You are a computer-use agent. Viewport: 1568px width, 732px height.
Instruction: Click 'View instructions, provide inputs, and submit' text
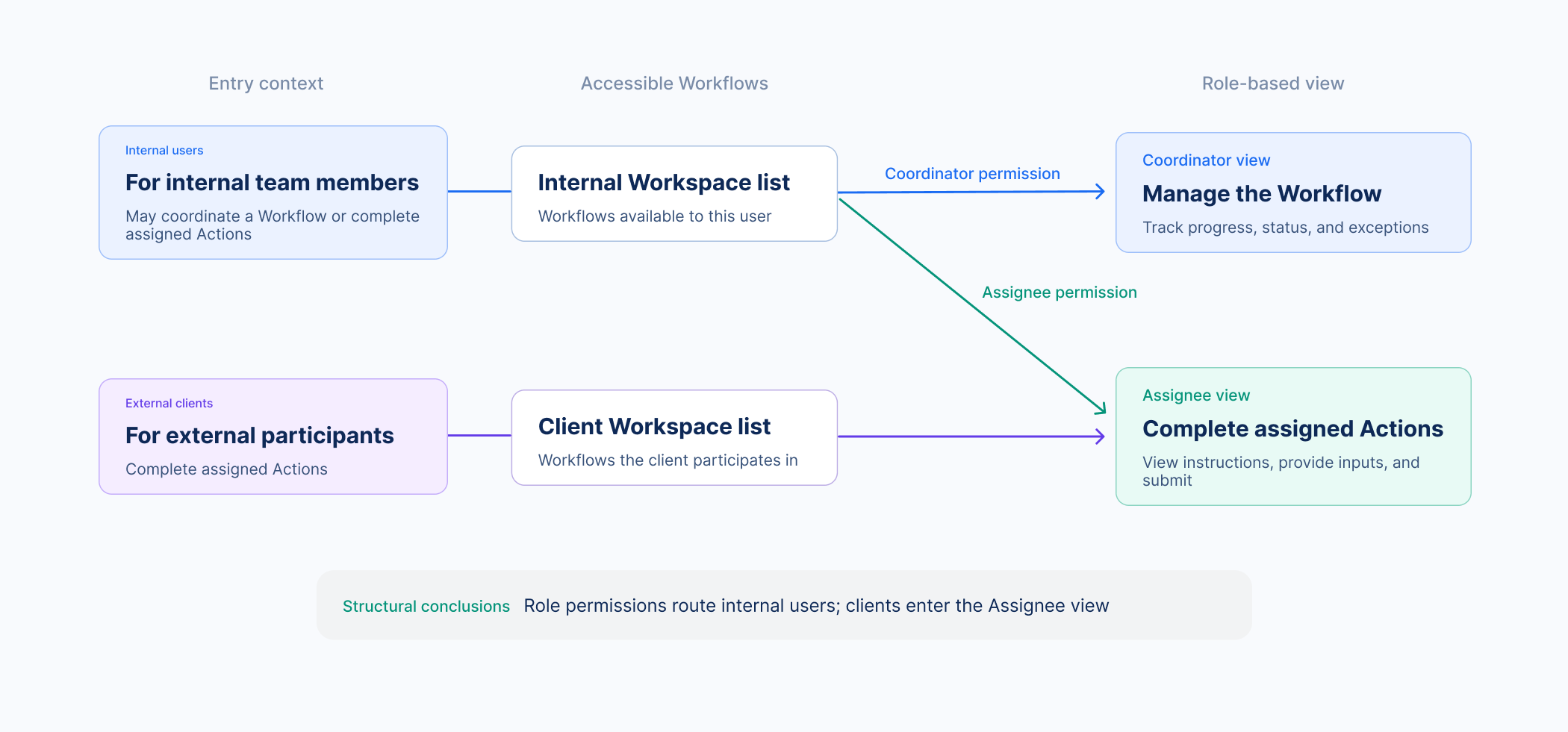tap(1281, 471)
